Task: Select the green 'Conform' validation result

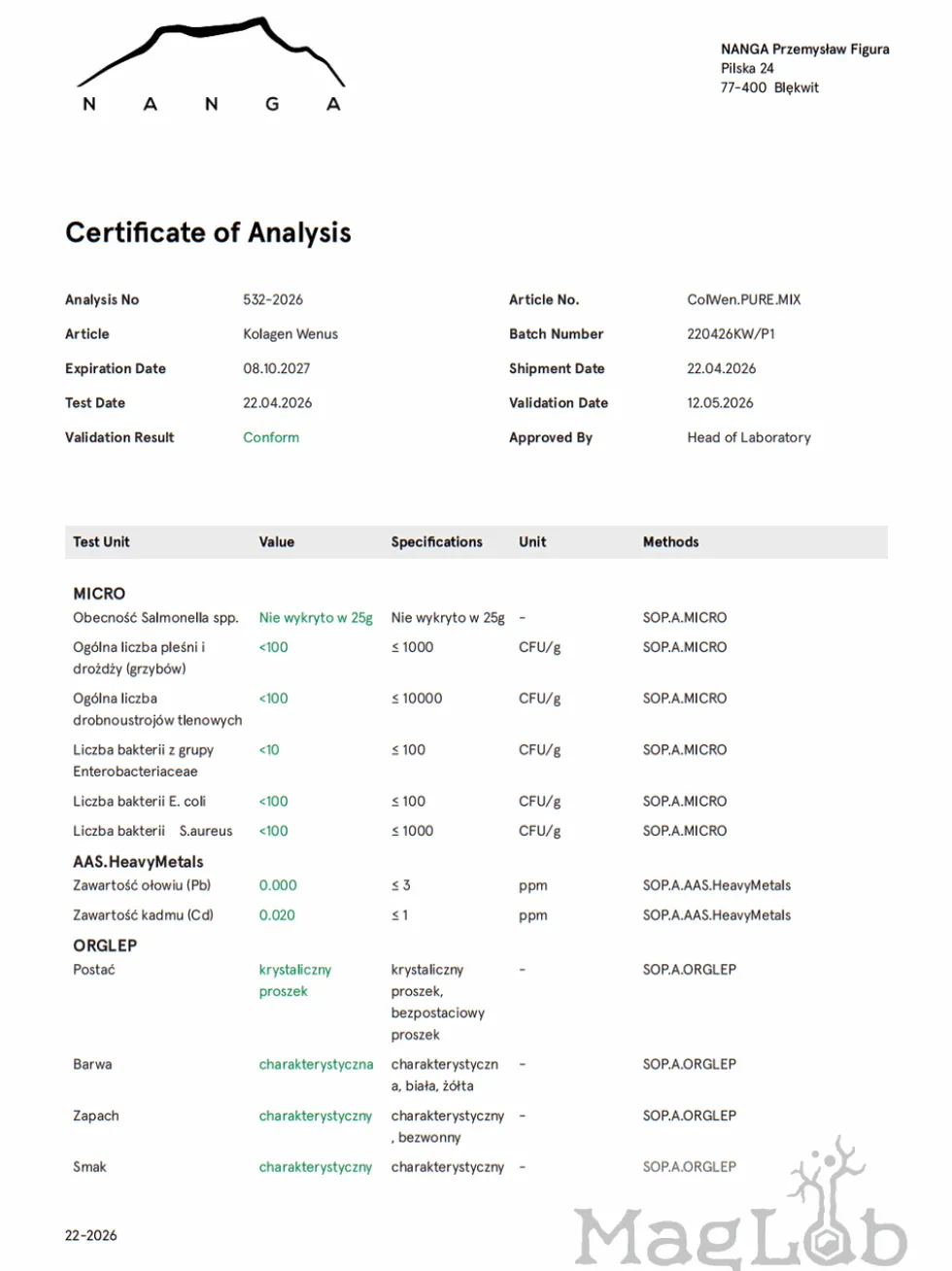Action: (x=271, y=437)
